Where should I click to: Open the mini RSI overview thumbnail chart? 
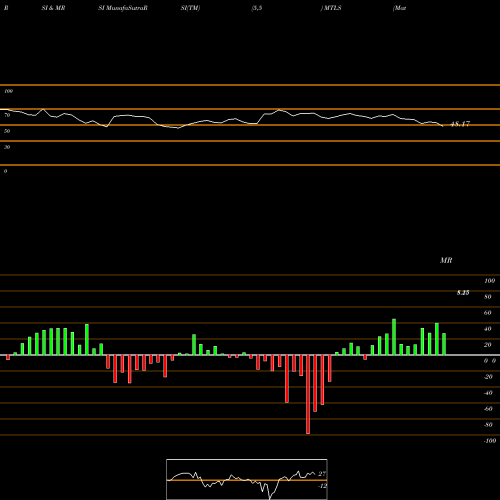click(247, 479)
